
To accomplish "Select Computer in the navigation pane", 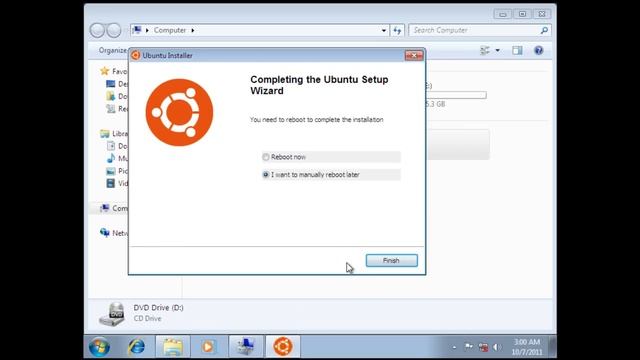I will coord(114,208).
